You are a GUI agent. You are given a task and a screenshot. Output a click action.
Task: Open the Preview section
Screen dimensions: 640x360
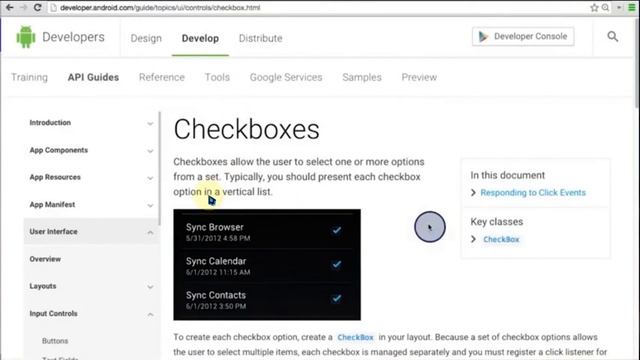(419, 77)
